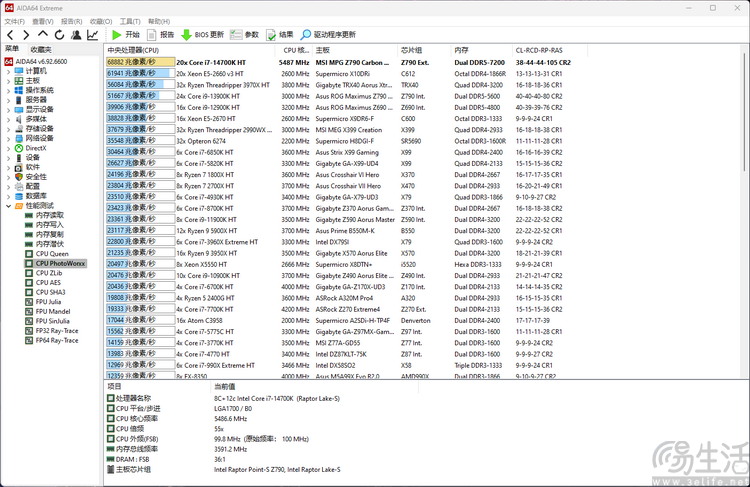The height and width of the screenshot is (487, 750).
Task: Expand the 操作系统 tree node
Action: (x=8, y=90)
